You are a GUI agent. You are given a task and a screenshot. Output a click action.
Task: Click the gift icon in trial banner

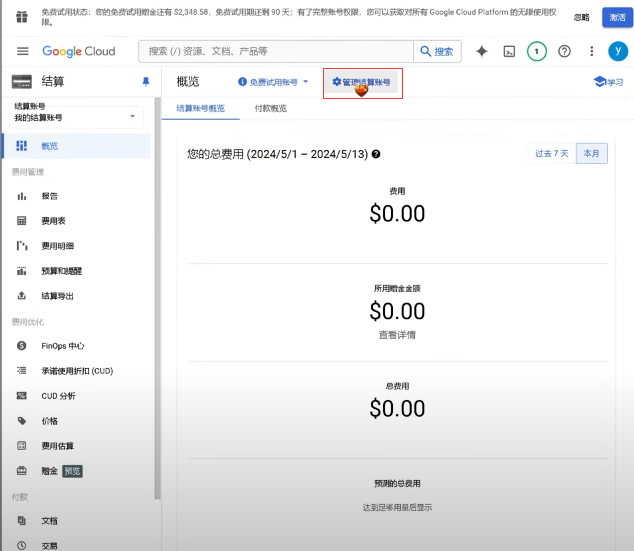tap(22, 17)
